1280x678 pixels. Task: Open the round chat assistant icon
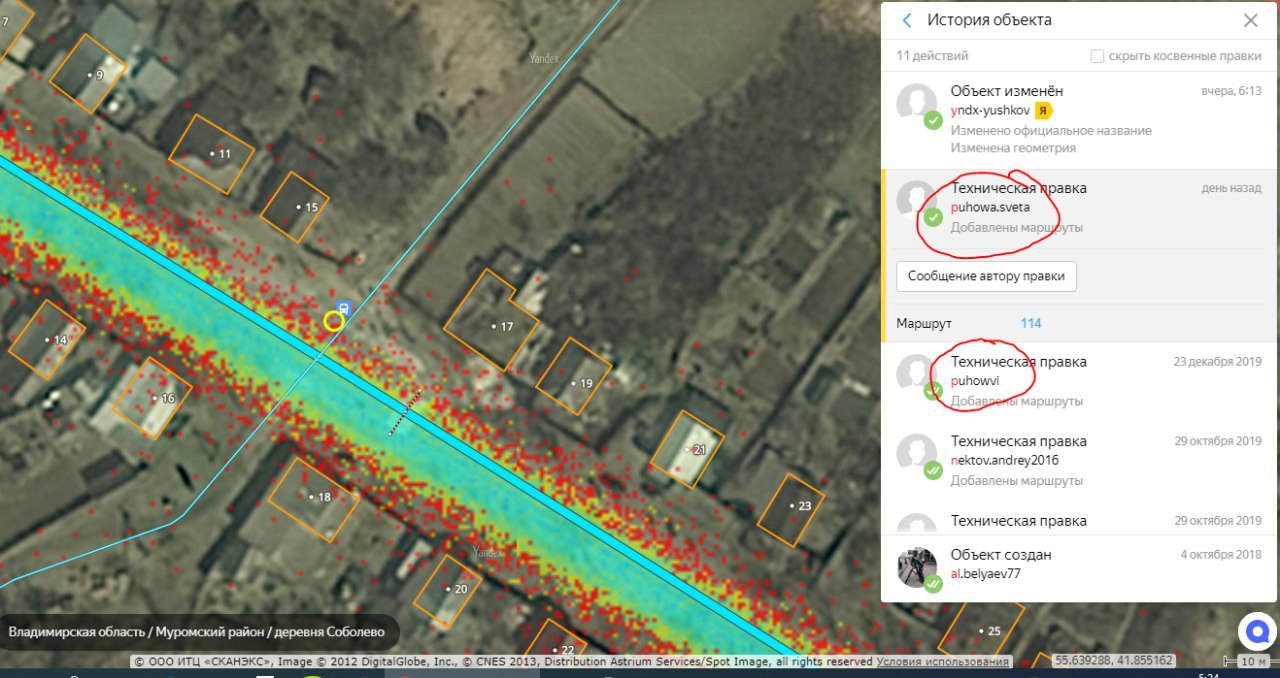pyautogui.click(x=1258, y=632)
